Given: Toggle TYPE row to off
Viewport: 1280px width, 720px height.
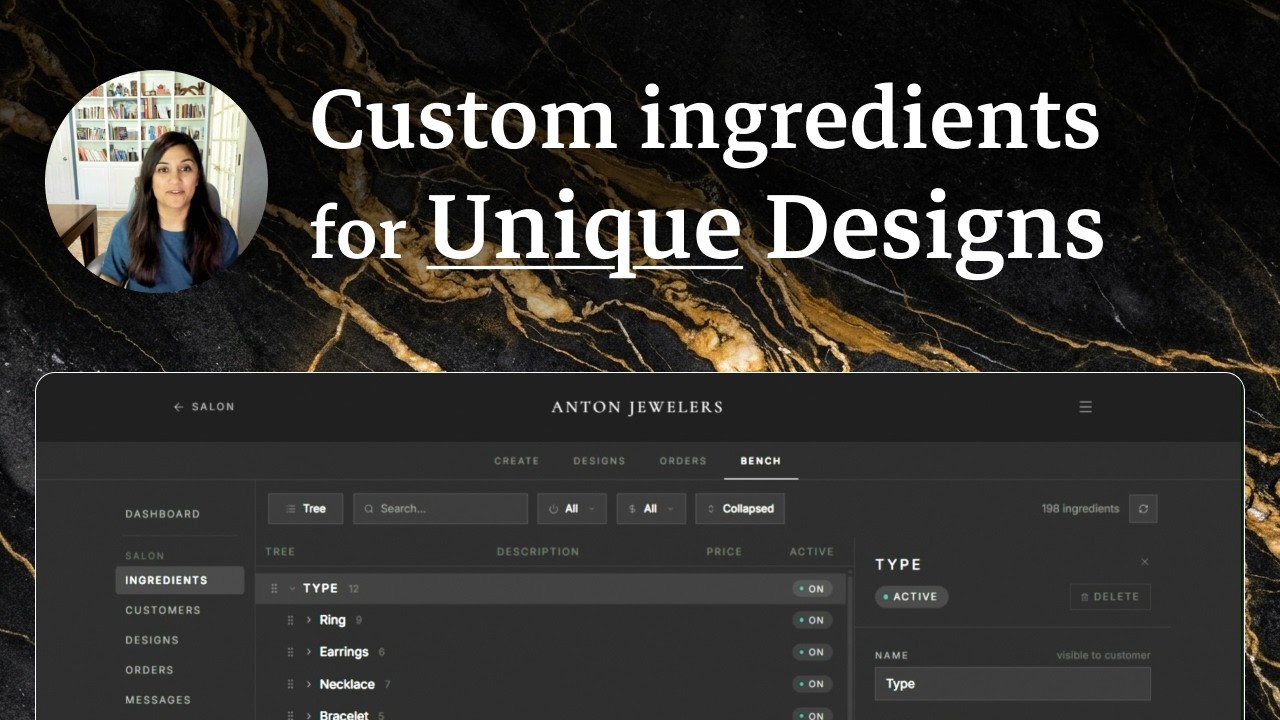Looking at the screenshot, I should (x=811, y=588).
